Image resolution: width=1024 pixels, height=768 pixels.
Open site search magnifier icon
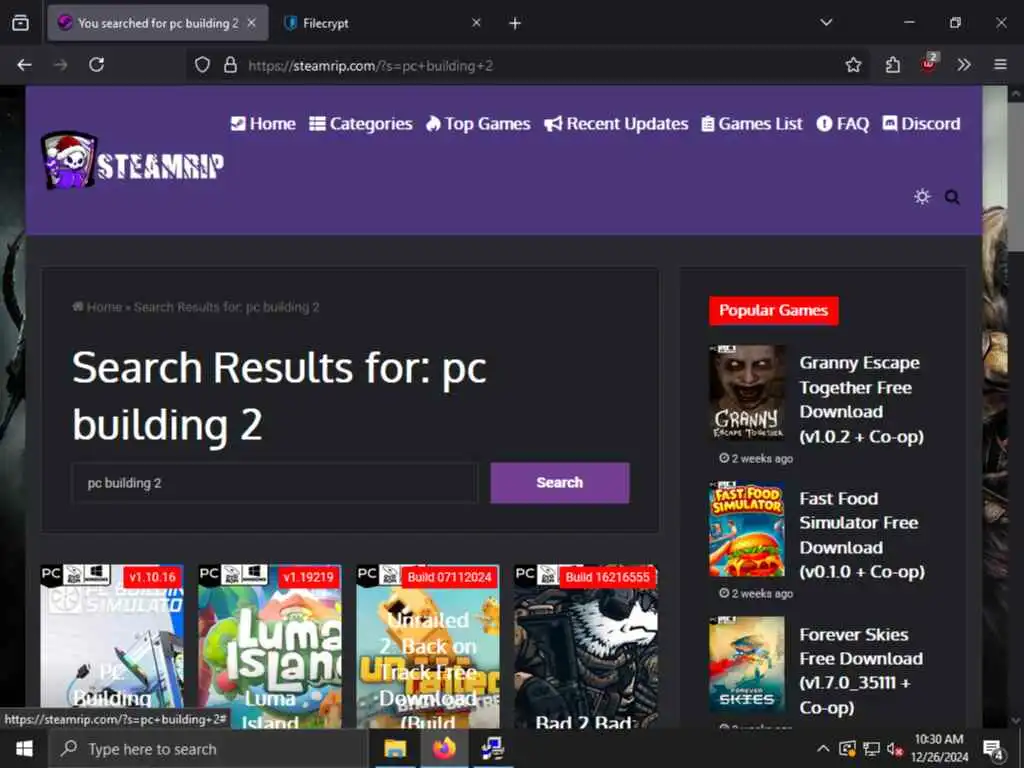(x=952, y=197)
